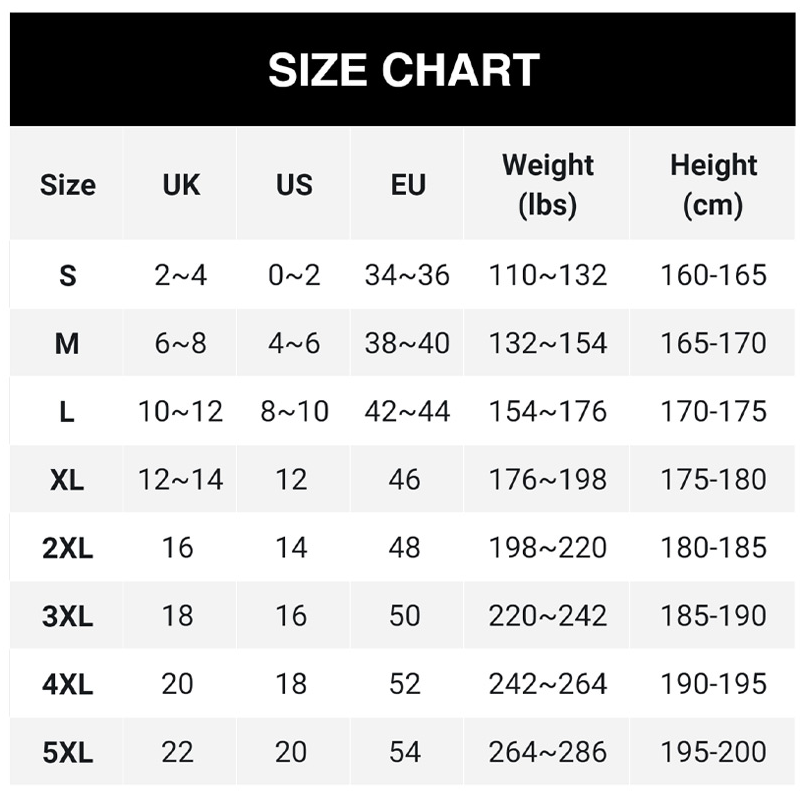
Task: Click the US column header
Action: (294, 185)
